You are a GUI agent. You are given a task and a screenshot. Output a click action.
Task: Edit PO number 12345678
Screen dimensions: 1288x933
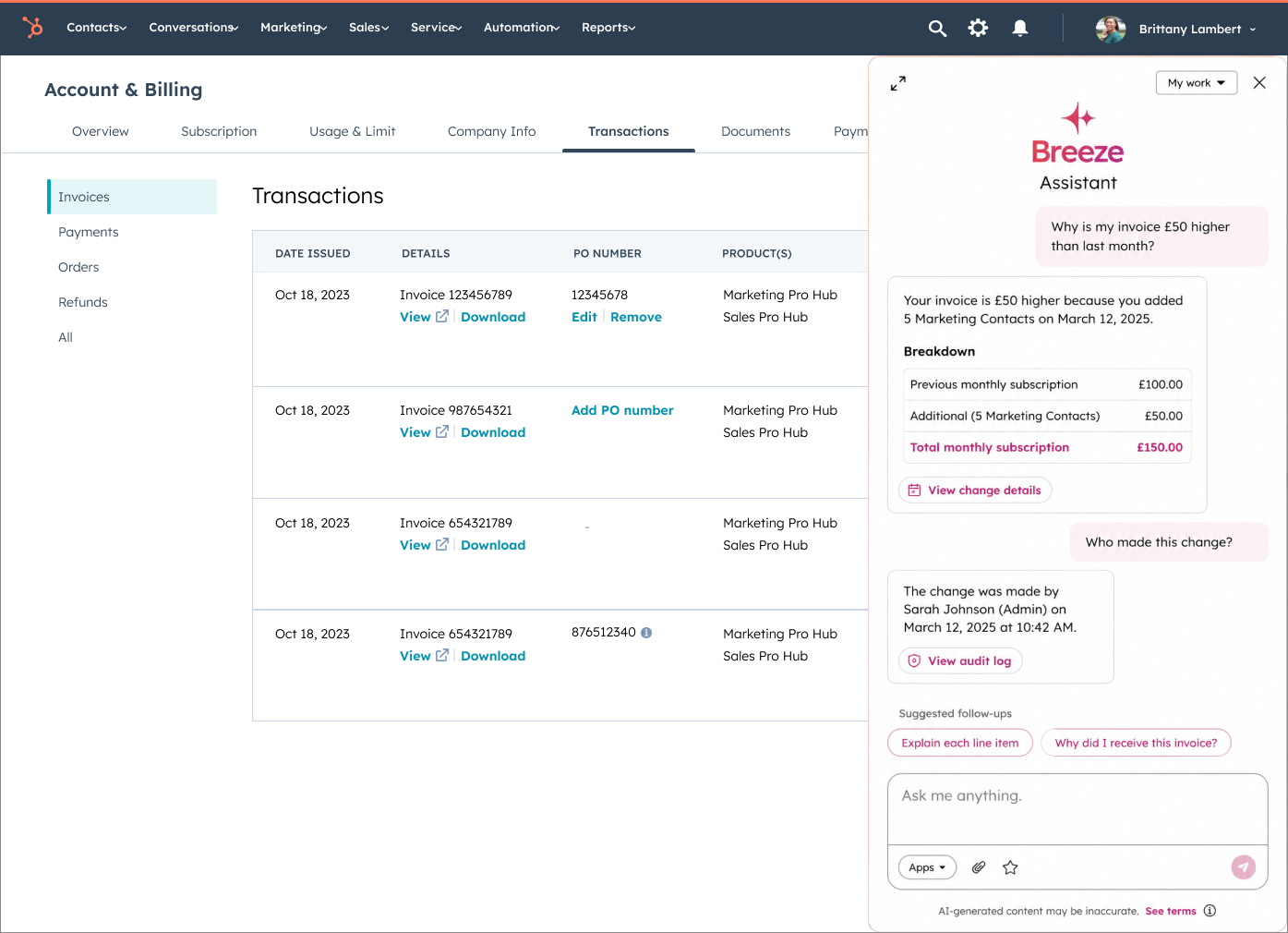pos(584,317)
